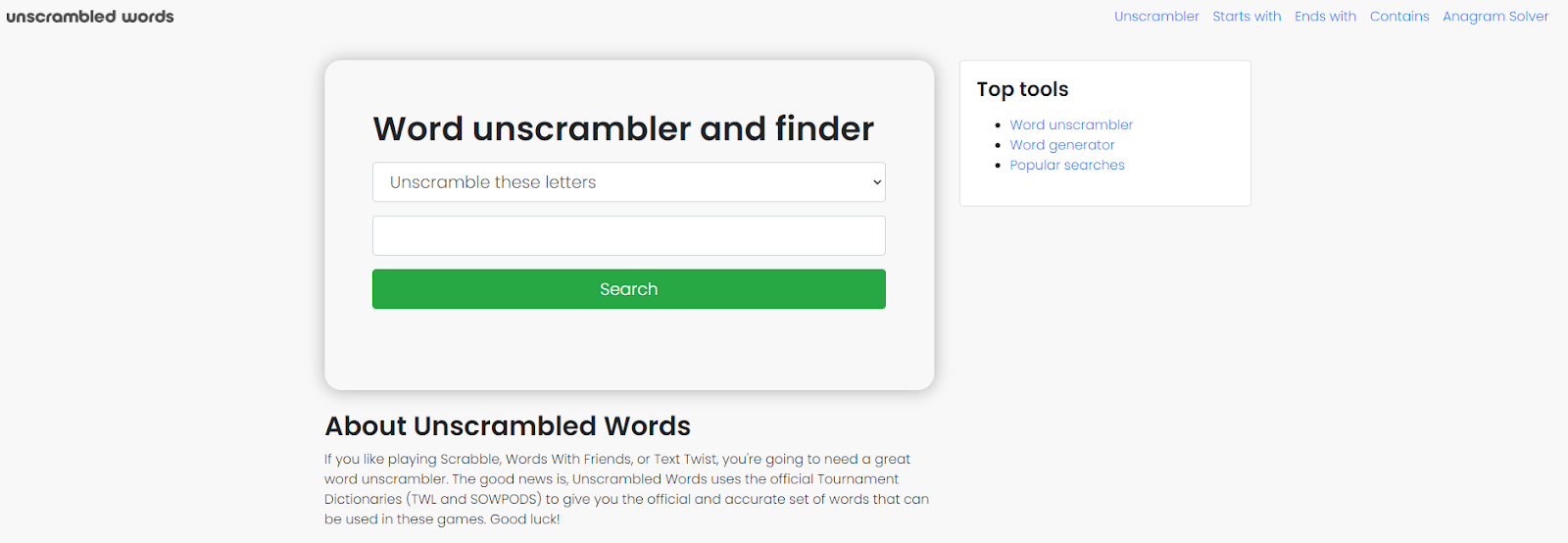Open the Word generator link
Screen dimensions: 1568x543
[1062, 145]
